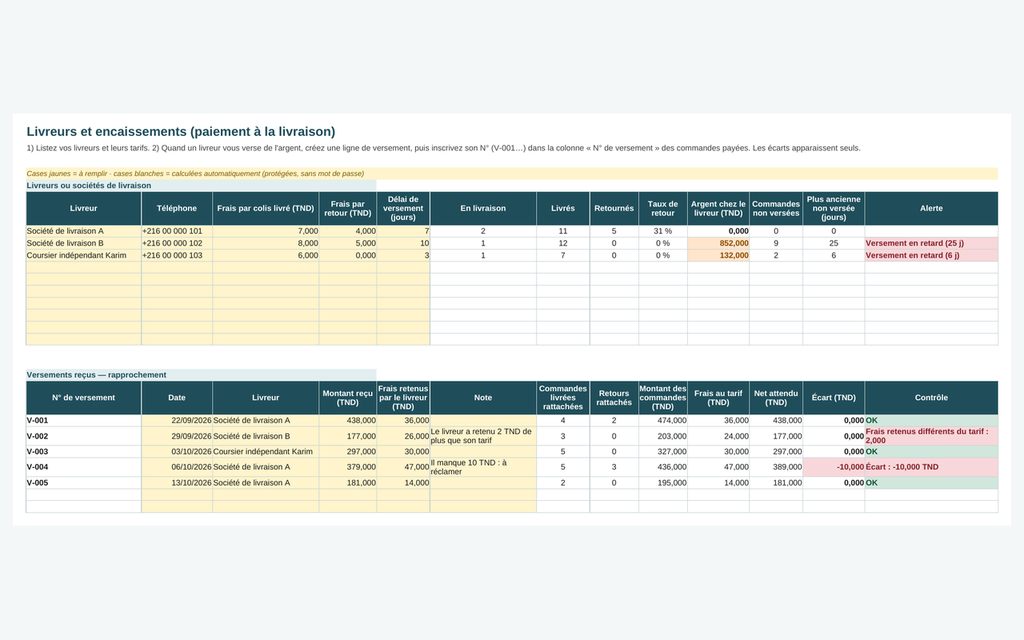1024x640 pixels.
Task: Click 'Argent chez le livreur (TND)' header
Action: point(718,208)
